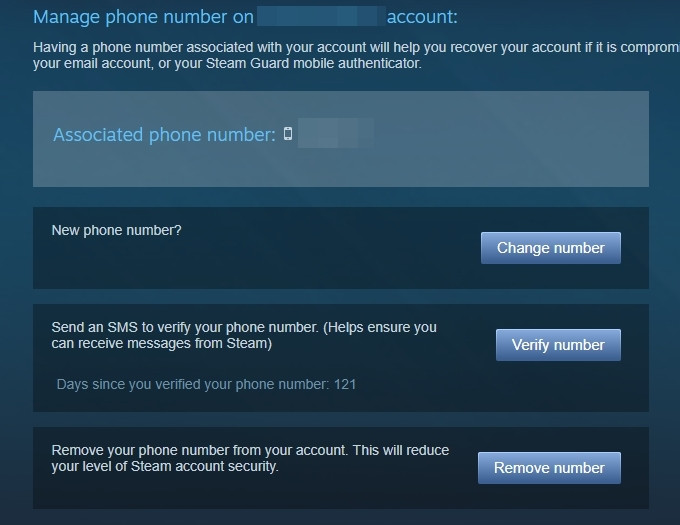Click the Change number button
This screenshot has height=525, width=680.
click(550, 248)
